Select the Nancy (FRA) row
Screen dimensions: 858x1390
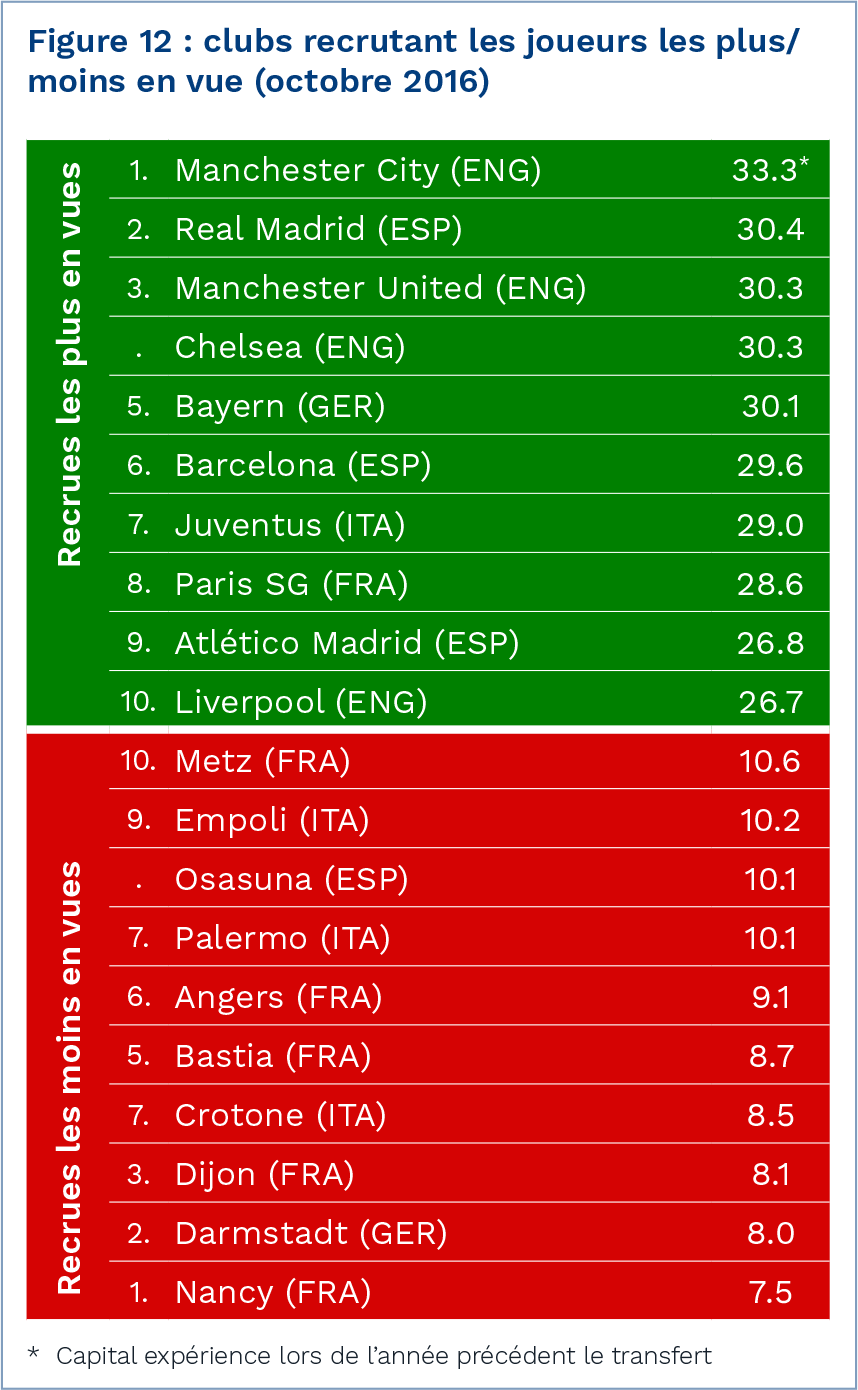(272, 1293)
